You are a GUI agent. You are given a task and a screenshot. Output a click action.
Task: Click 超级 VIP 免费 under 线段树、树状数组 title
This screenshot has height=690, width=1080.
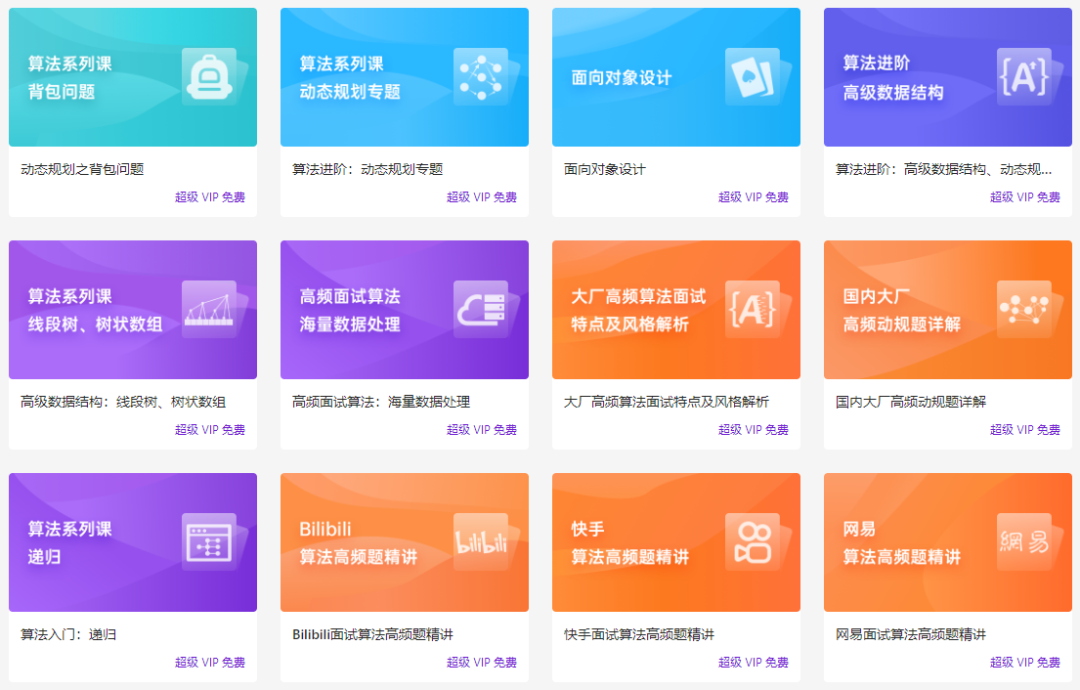click(x=210, y=430)
